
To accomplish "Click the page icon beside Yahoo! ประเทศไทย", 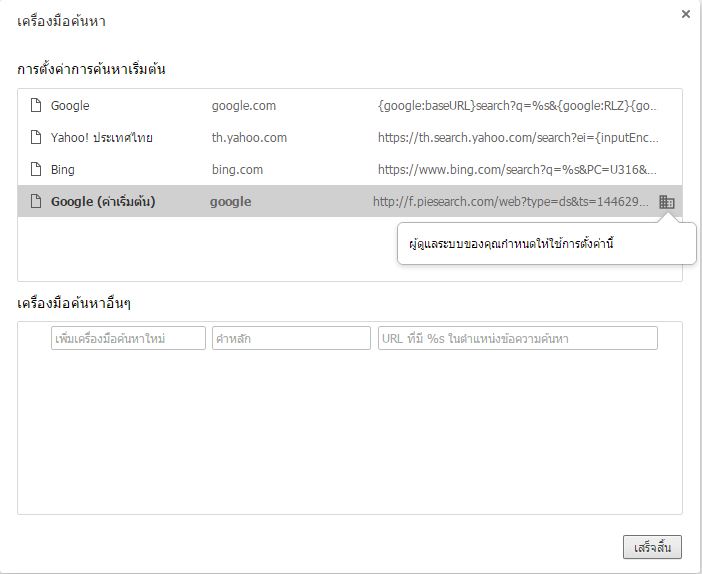I will pos(36,137).
